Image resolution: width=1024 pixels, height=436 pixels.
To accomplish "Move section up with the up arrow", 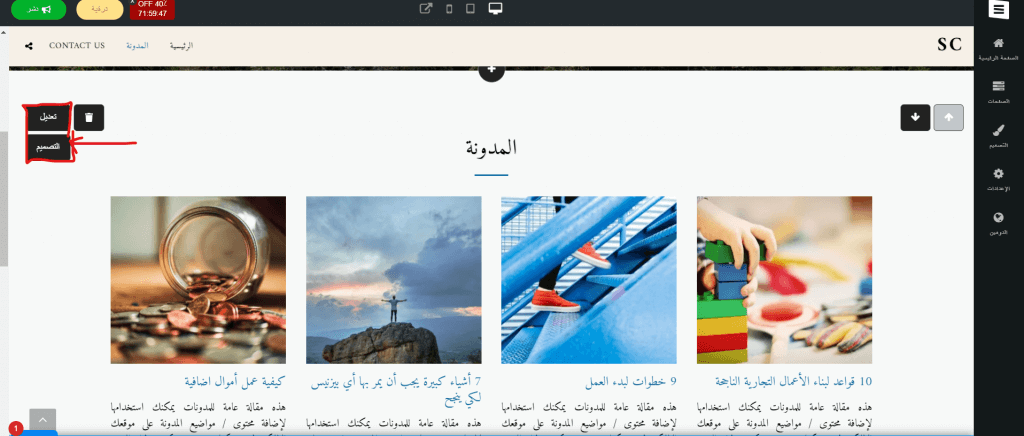I will click(x=949, y=117).
